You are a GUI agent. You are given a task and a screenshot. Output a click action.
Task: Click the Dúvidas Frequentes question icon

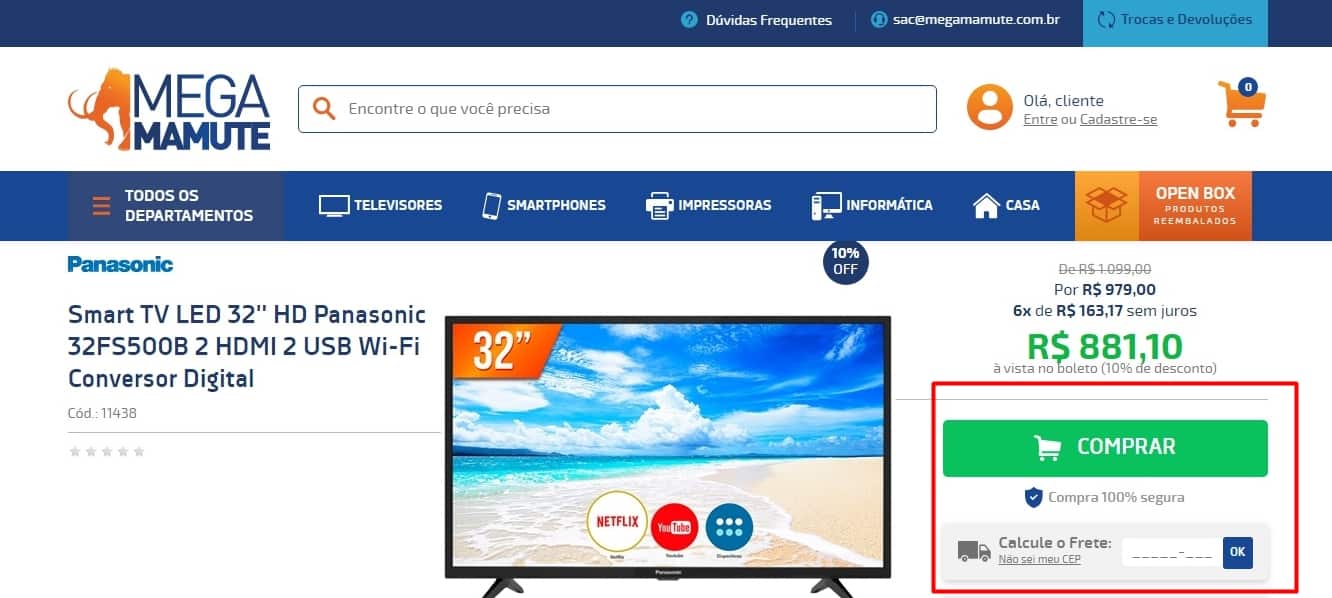click(x=689, y=20)
